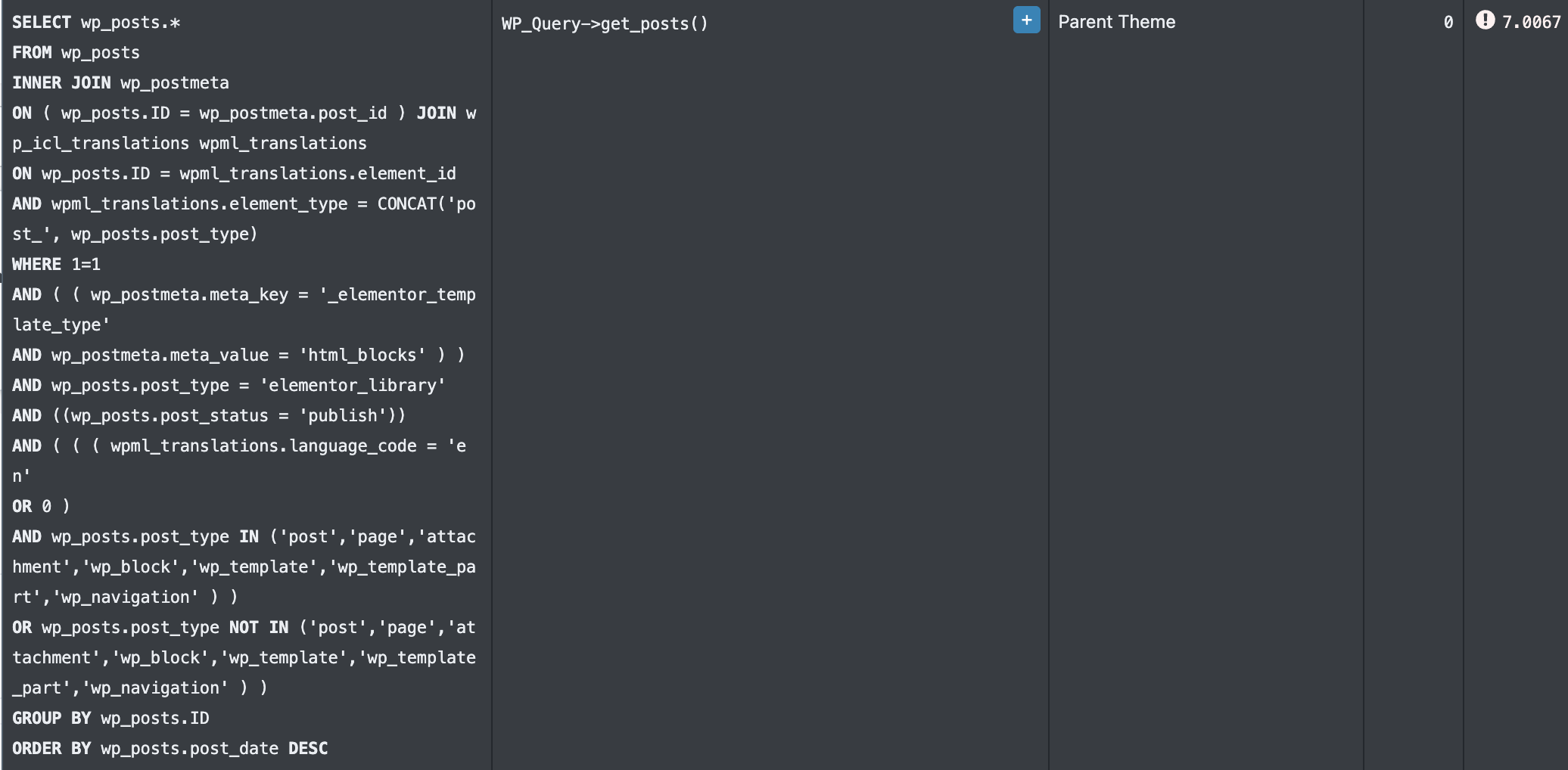Expand the call stack with the plus button

1026,20
